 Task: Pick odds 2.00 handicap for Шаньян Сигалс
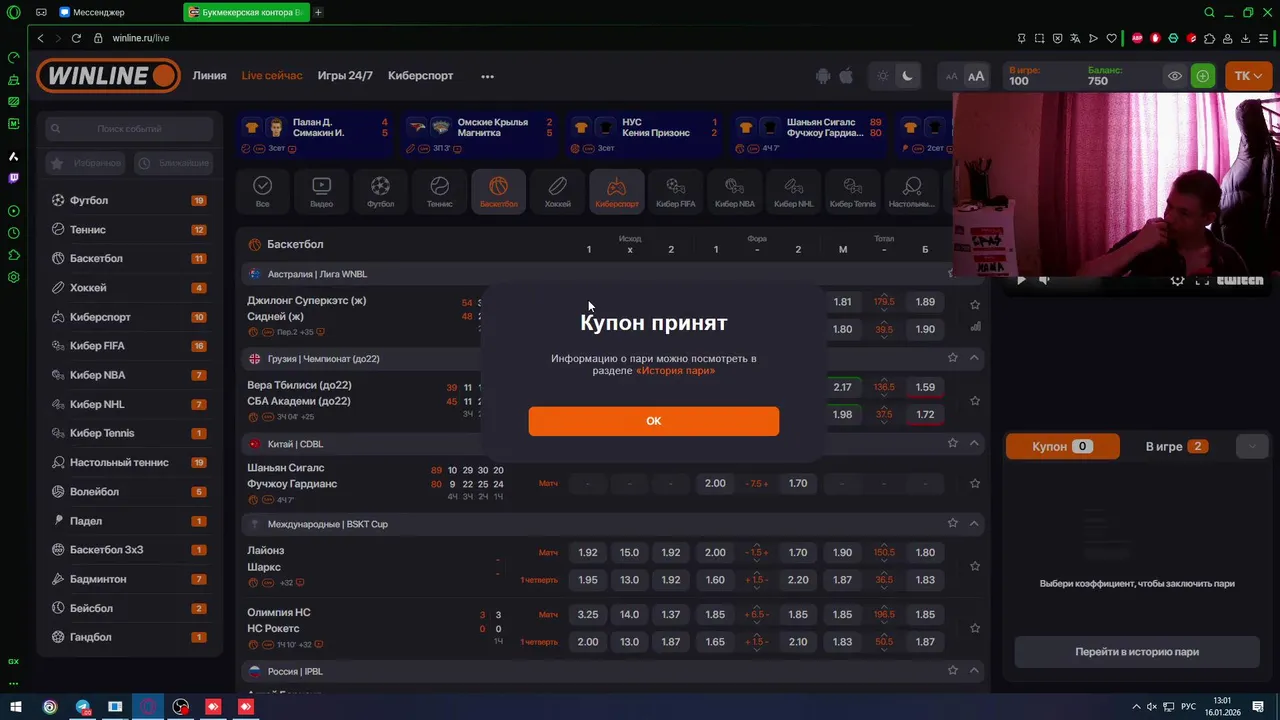[715, 484]
